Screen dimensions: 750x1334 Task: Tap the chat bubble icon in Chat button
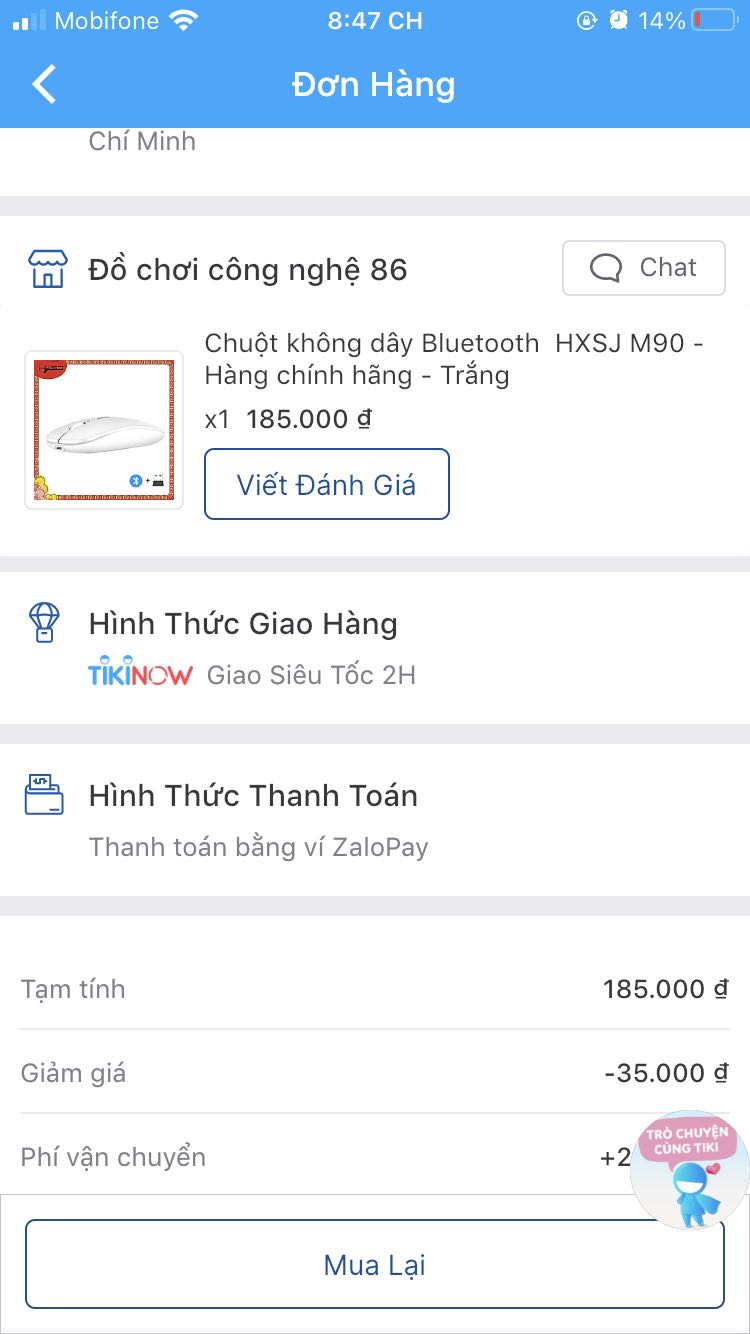click(x=606, y=267)
